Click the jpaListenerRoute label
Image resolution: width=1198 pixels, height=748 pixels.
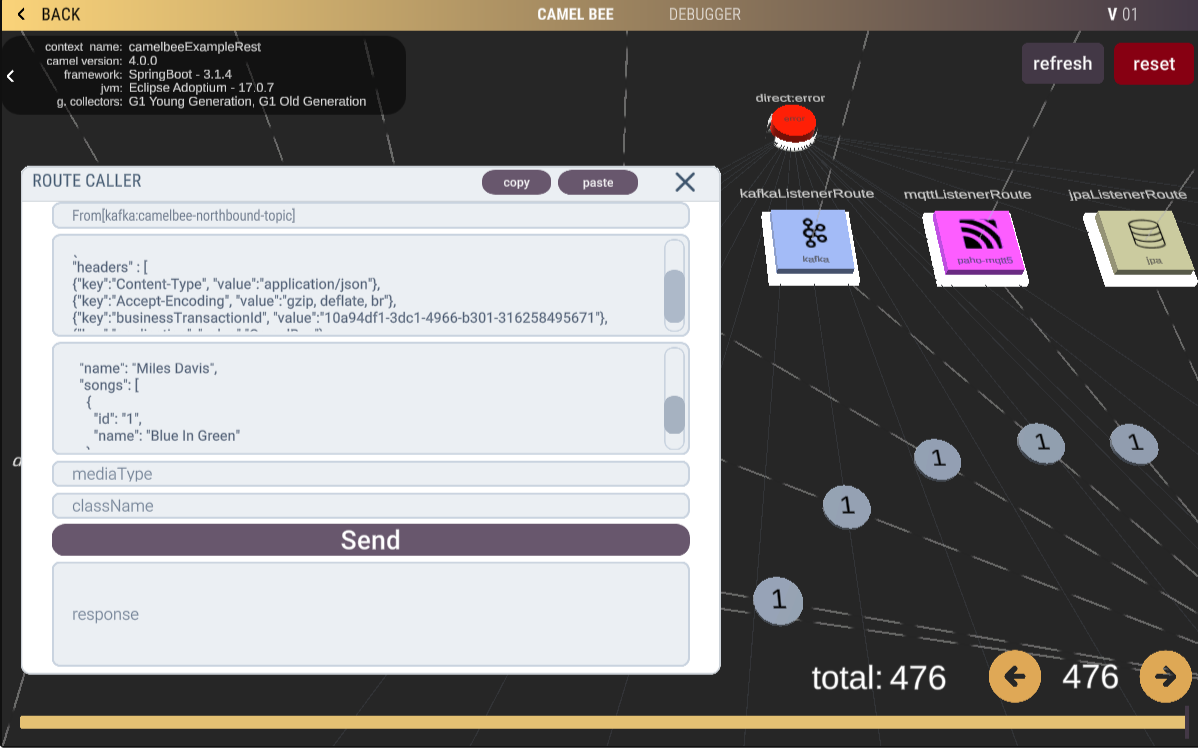point(1128,195)
